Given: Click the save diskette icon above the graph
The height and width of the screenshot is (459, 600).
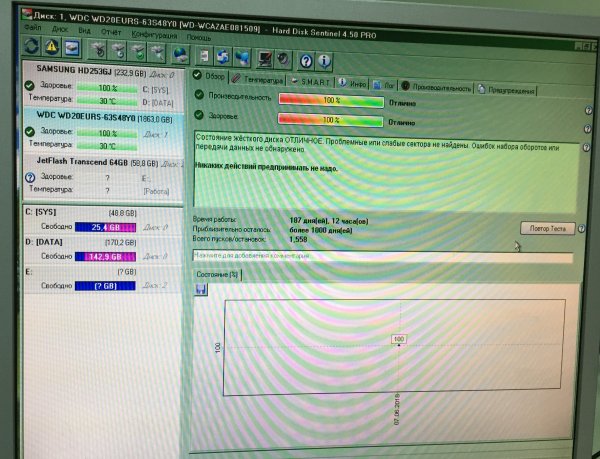Looking at the screenshot, I should (x=202, y=289).
